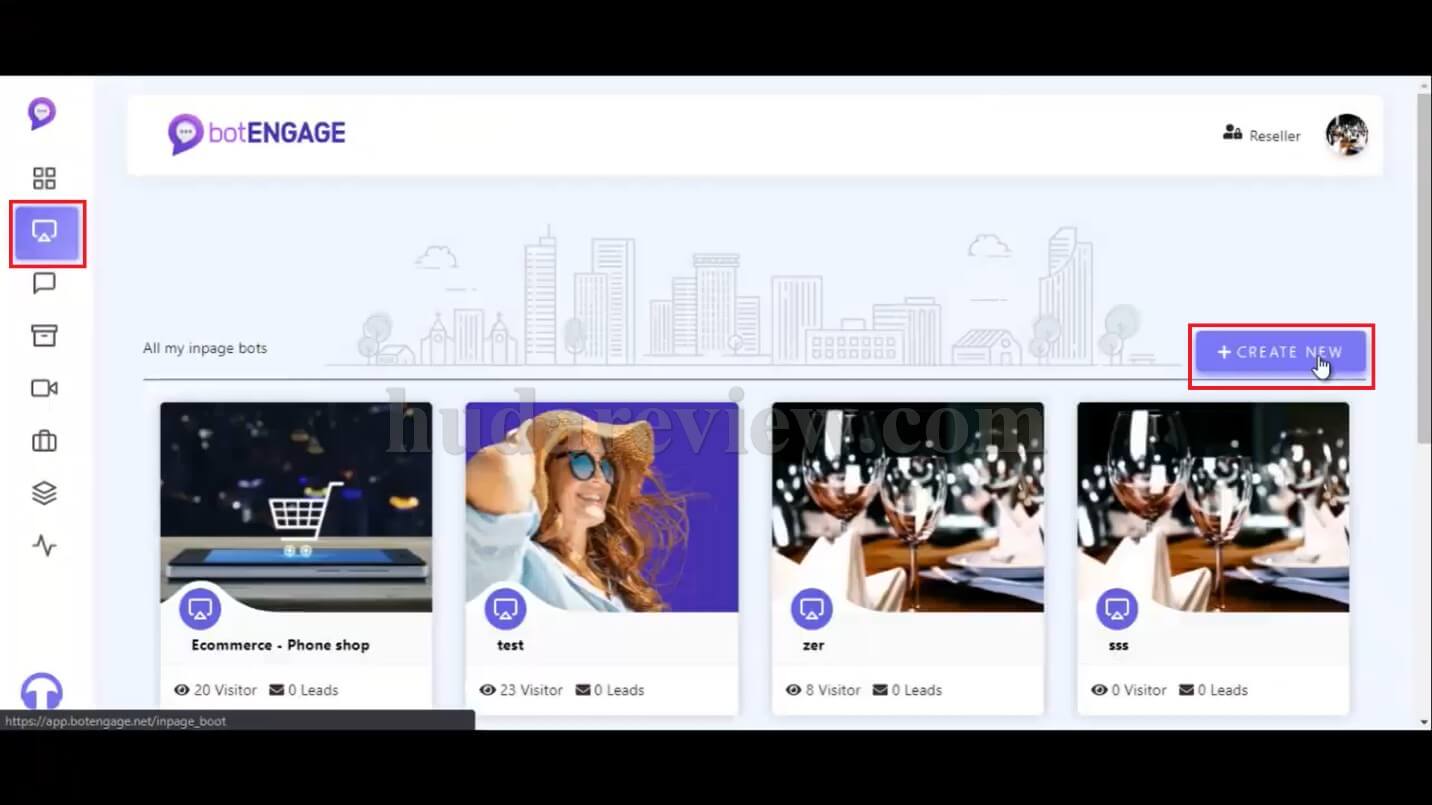Click "20 Visitor" on the Ecommerce card
This screenshot has height=805, width=1432.
(x=215, y=690)
